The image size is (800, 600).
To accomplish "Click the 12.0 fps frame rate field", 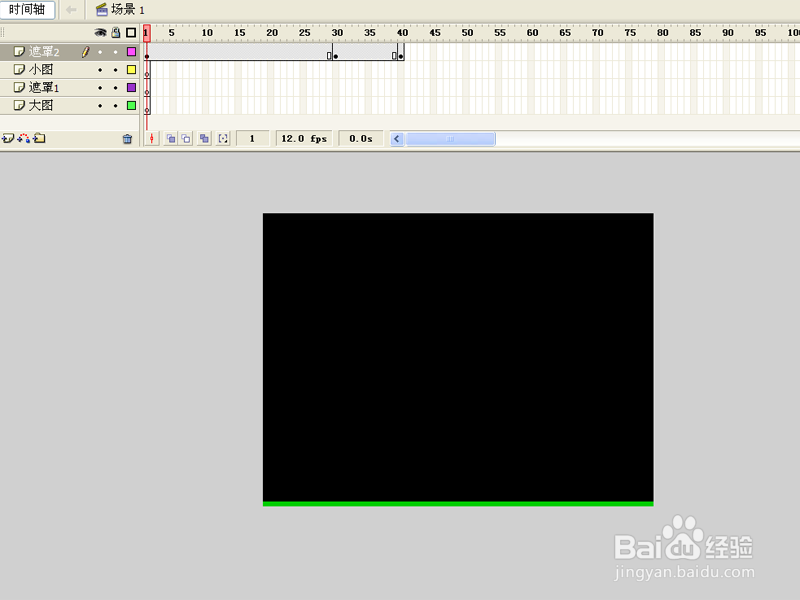I will tap(304, 138).
